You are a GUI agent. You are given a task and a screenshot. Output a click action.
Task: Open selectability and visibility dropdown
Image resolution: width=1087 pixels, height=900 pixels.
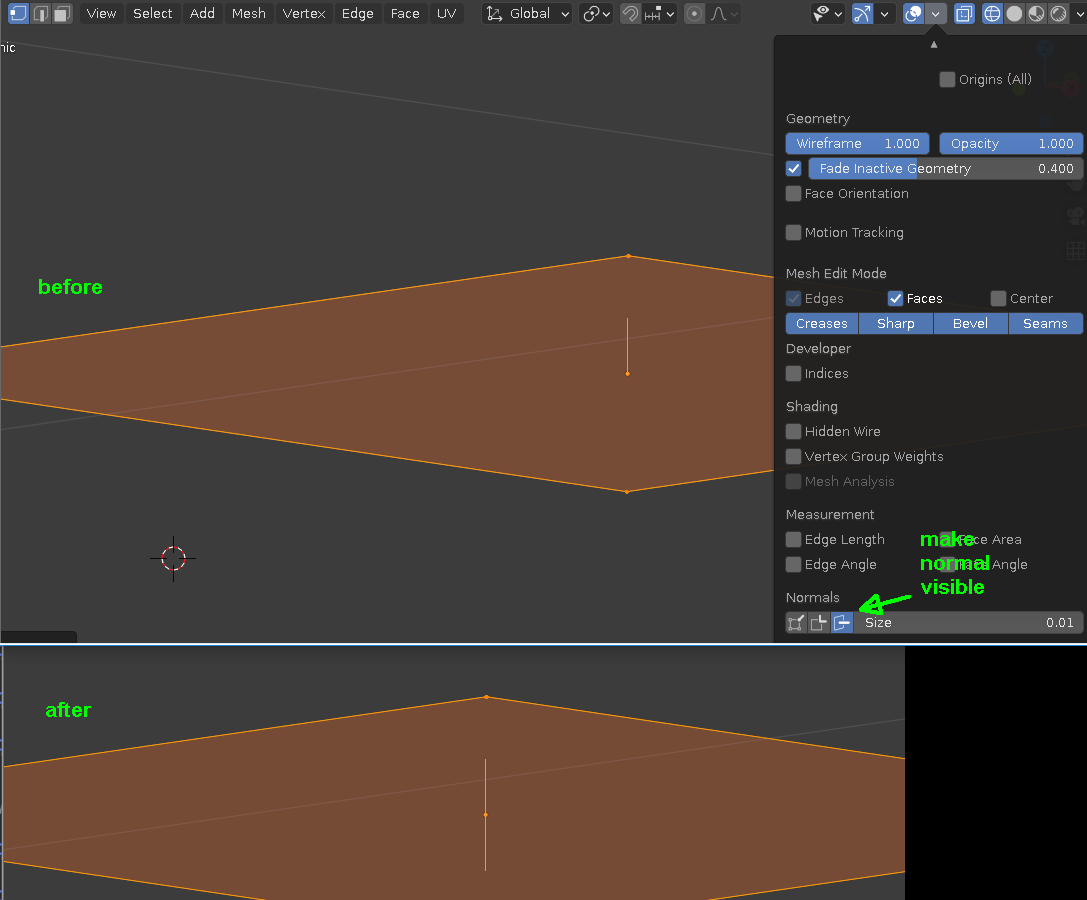click(827, 13)
